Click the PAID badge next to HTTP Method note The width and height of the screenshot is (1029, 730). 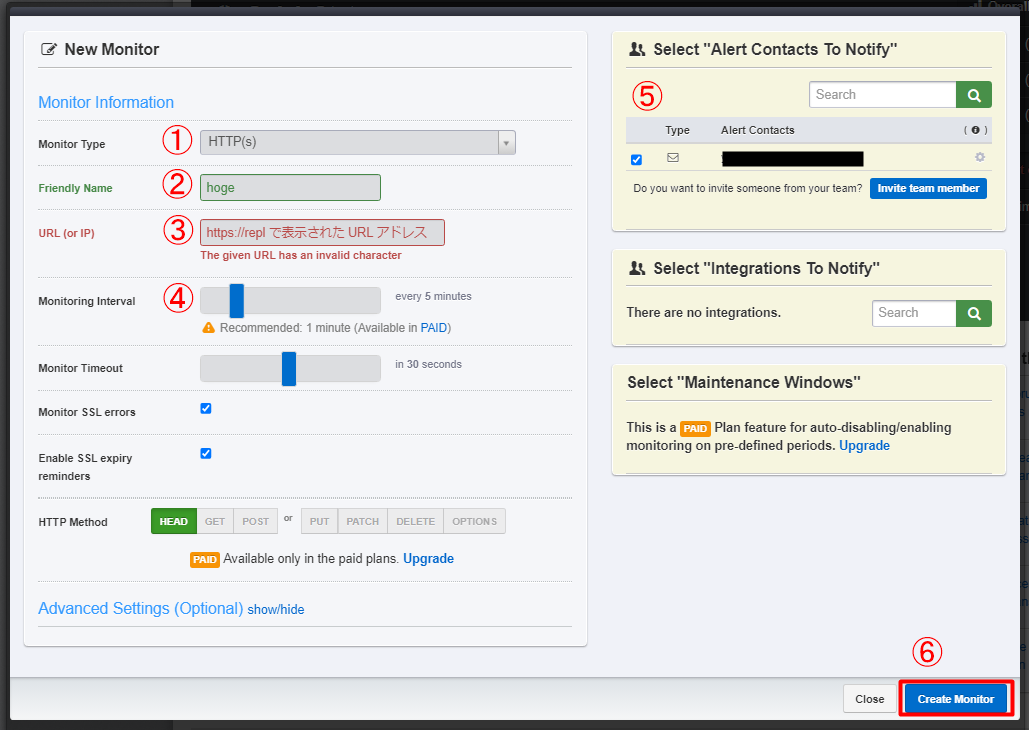click(x=204, y=558)
